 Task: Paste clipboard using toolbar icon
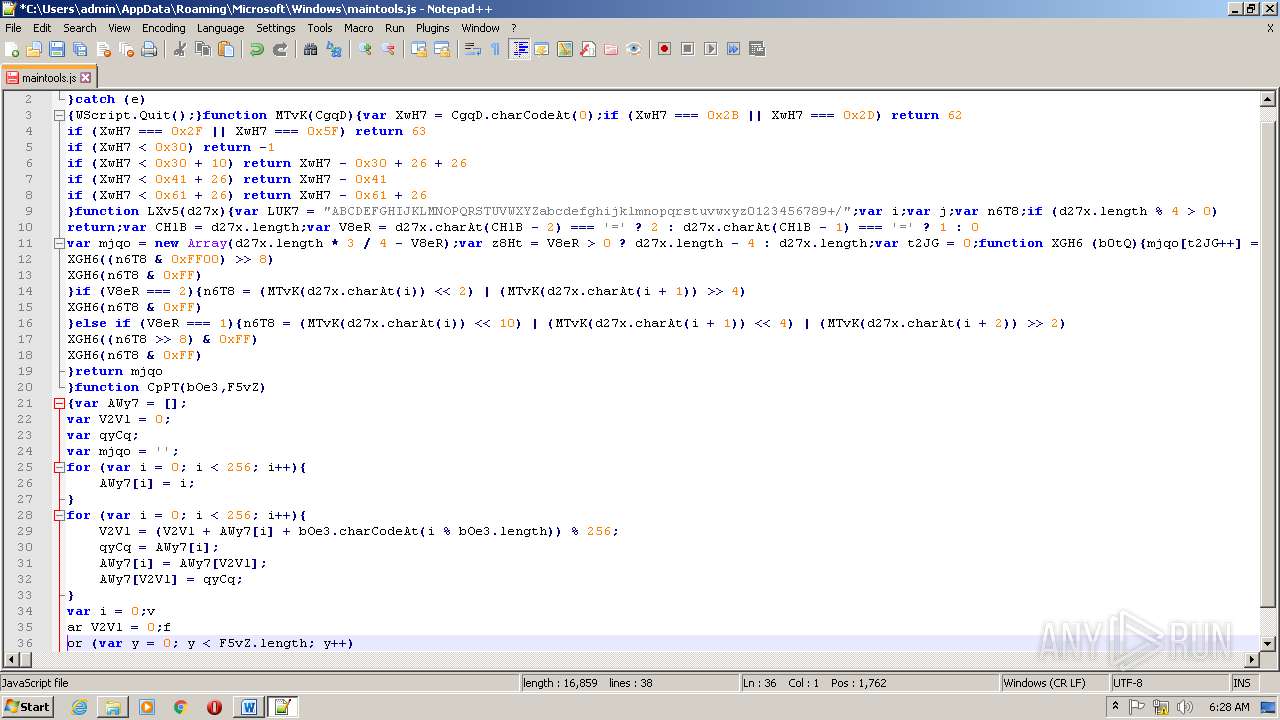coord(226,49)
